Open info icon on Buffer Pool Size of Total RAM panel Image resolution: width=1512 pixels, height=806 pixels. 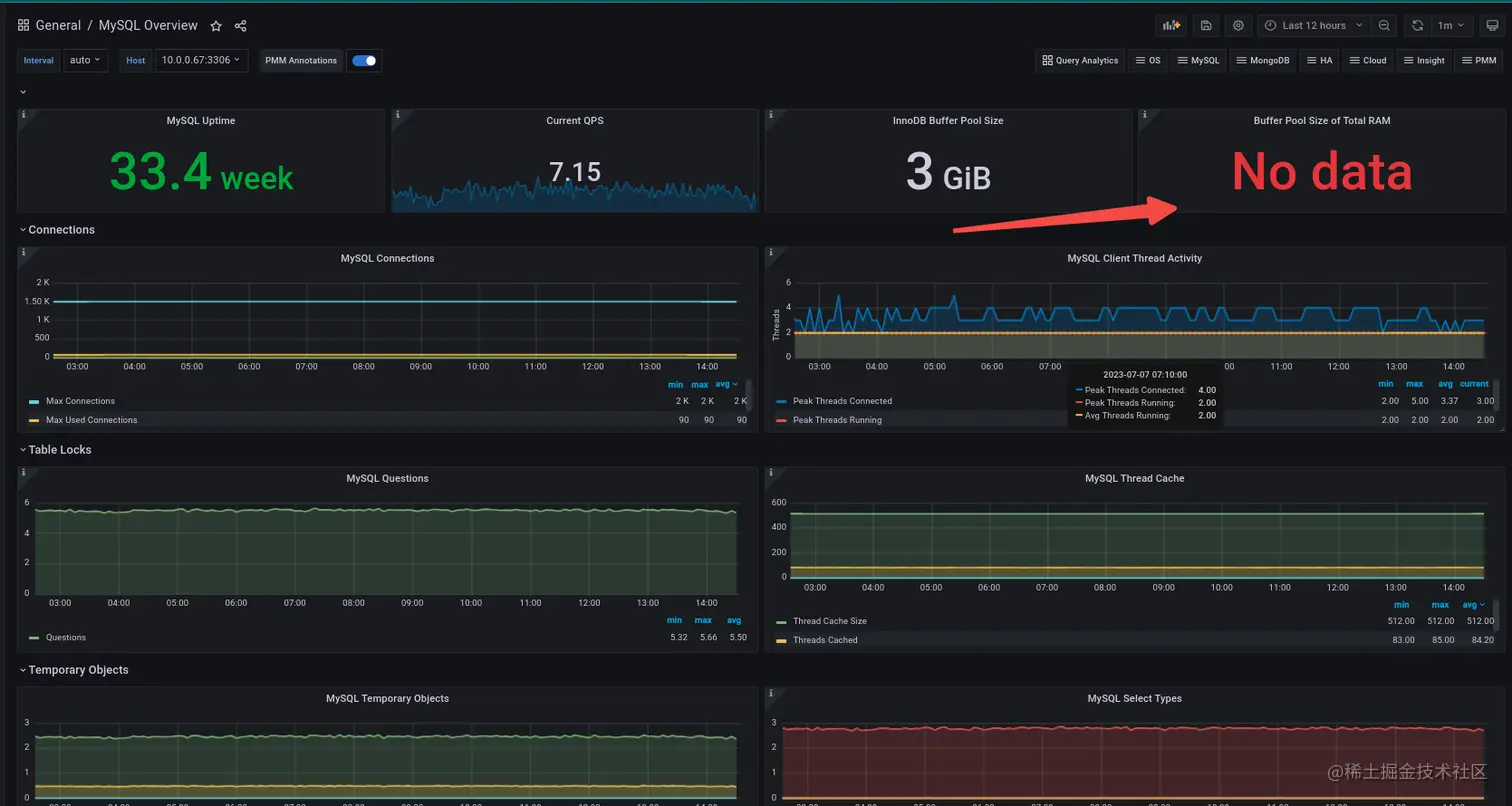(x=1145, y=114)
